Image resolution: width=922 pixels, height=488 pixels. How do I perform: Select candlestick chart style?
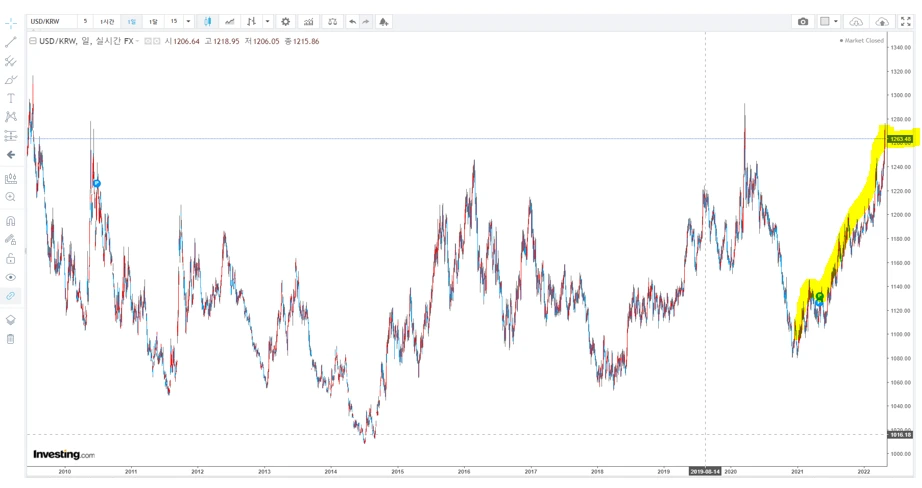coord(208,22)
